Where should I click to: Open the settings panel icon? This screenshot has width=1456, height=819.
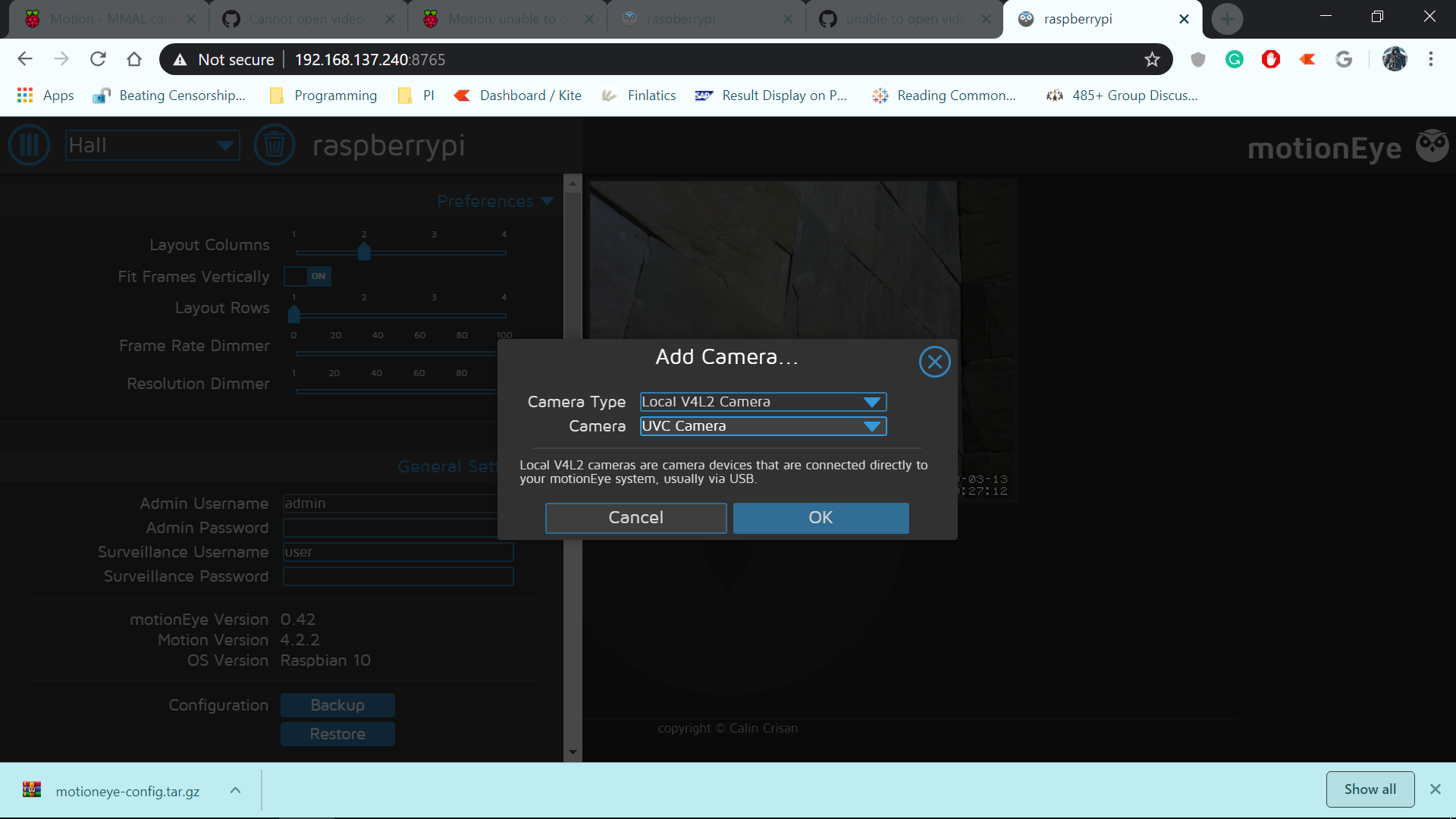coord(29,145)
